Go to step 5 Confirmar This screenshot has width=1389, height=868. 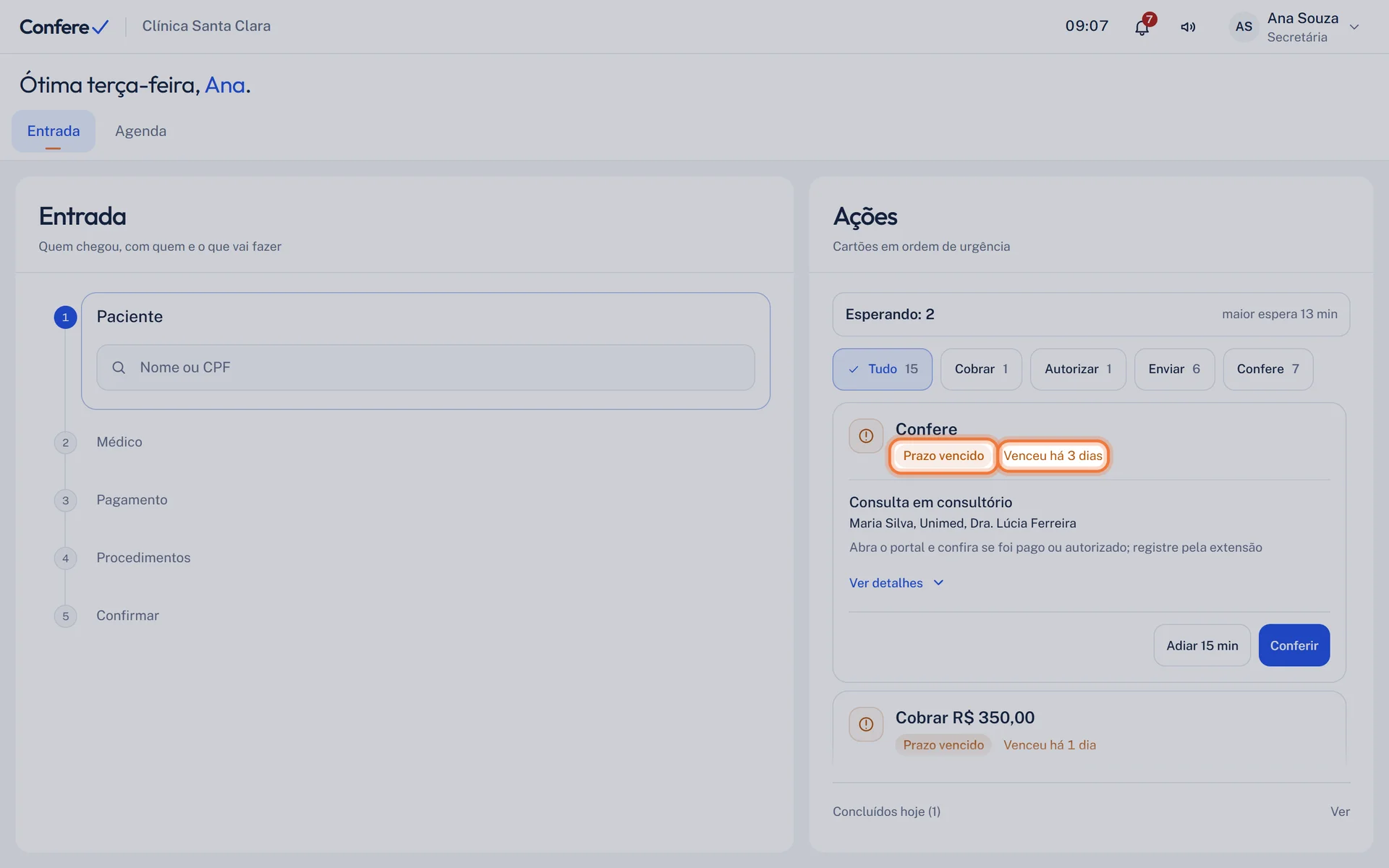tap(127, 616)
